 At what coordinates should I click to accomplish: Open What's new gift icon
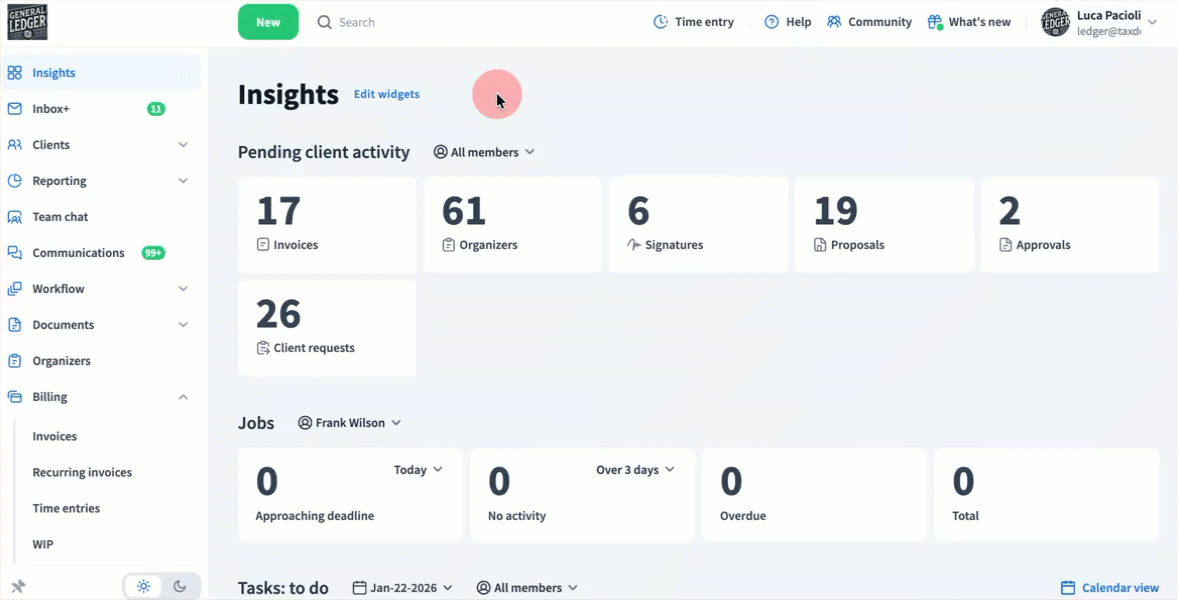[x=935, y=22]
